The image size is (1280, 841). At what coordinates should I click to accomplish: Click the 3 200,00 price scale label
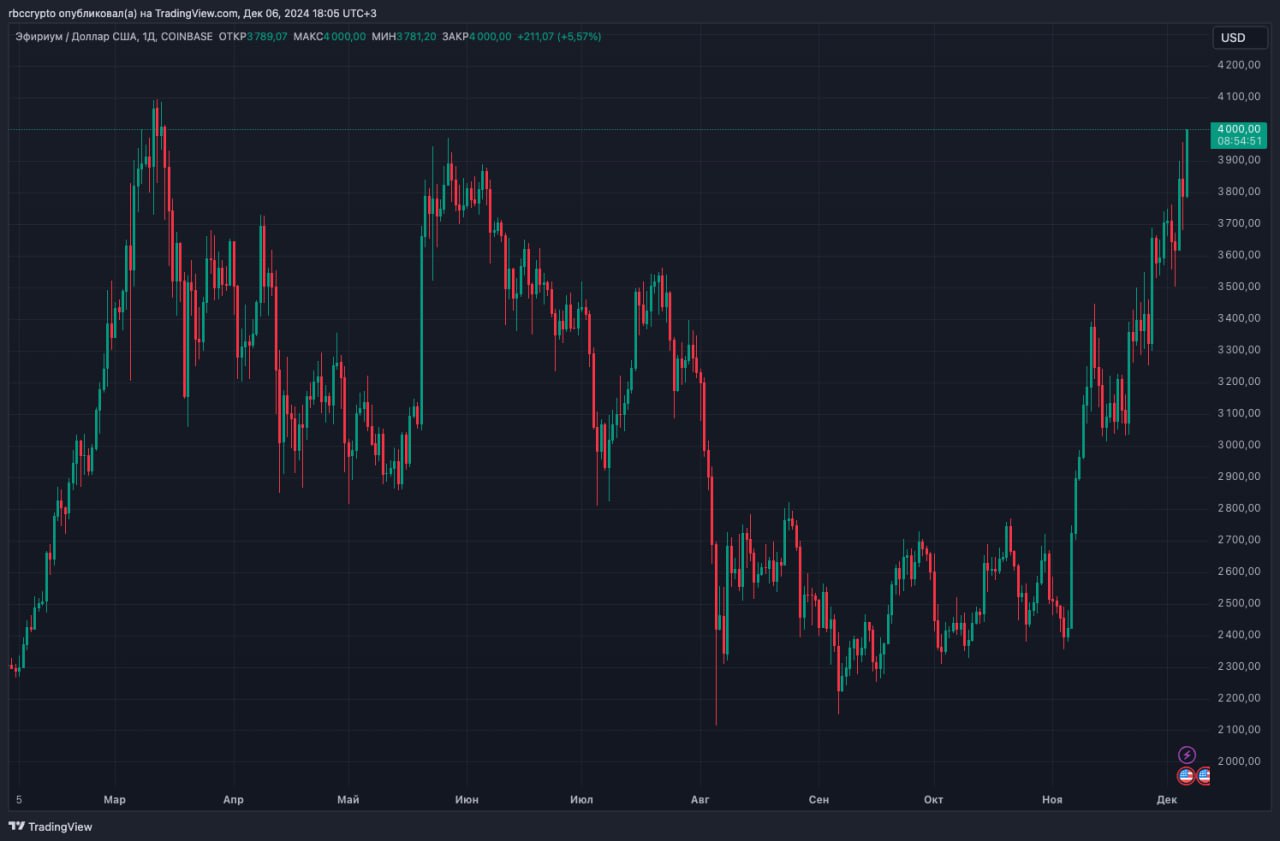click(x=1238, y=382)
